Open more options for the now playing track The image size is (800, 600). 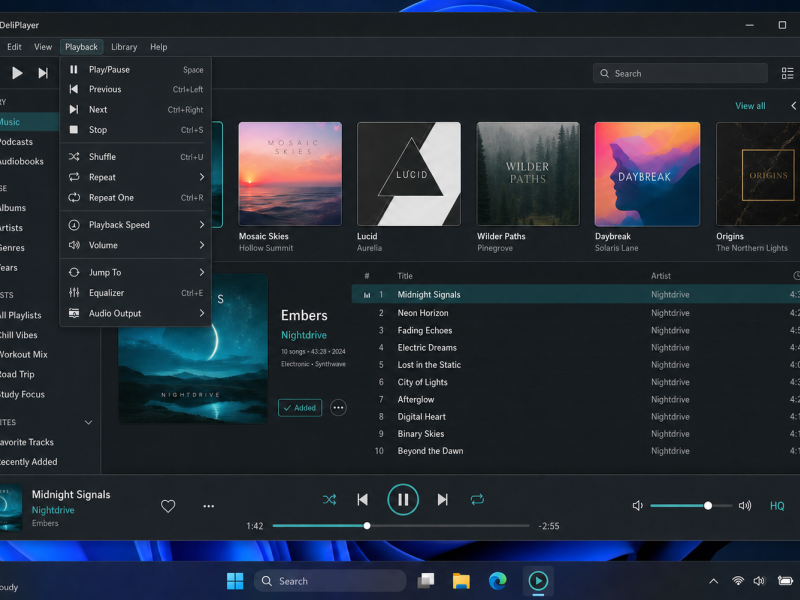pyautogui.click(x=209, y=506)
